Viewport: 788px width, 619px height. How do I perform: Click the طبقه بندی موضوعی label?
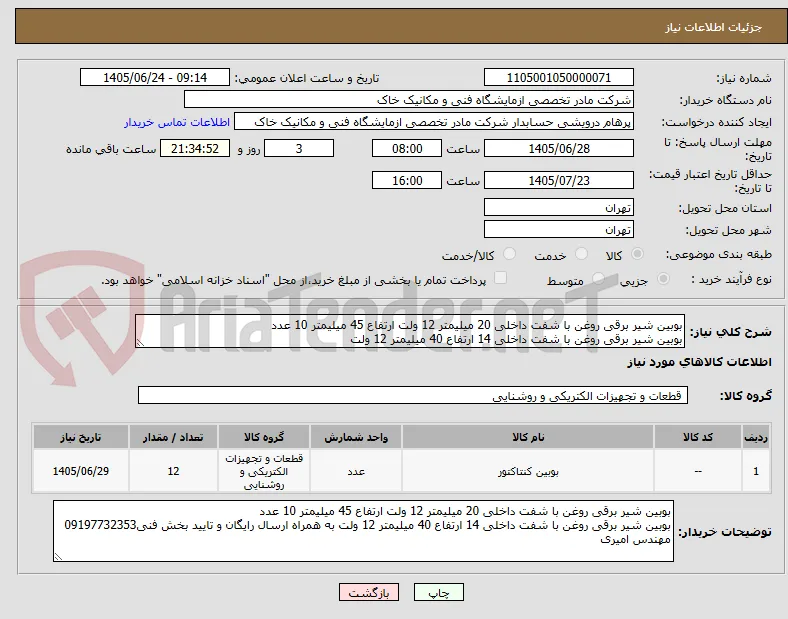point(719,255)
